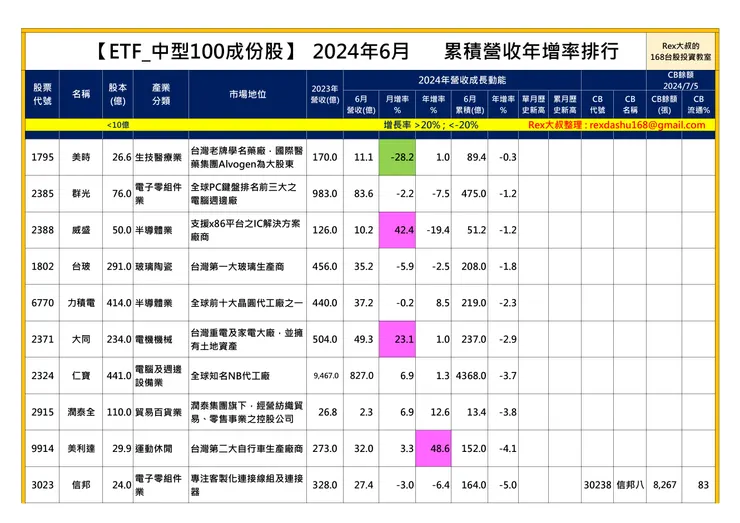Click stock code 1795 cell
This screenshot has height=523, width=740.
[42, 157]
